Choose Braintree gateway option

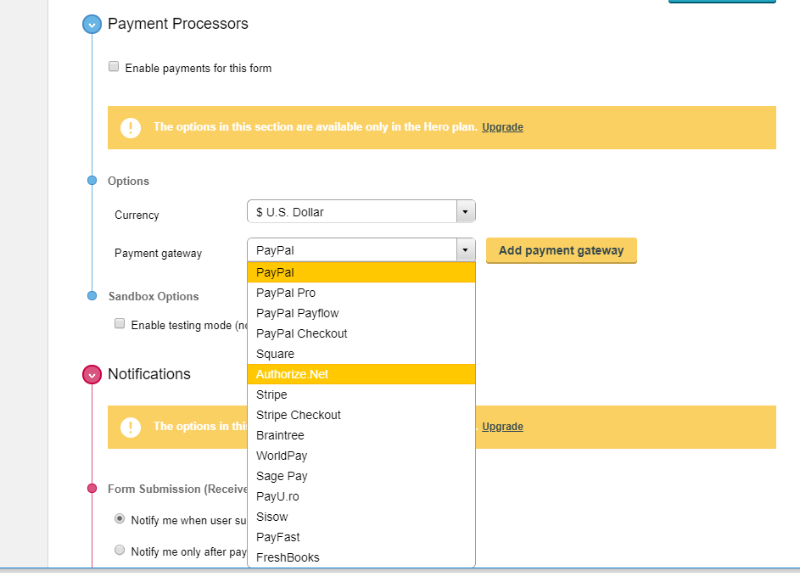pyautogui.click(x=361, y=436)
